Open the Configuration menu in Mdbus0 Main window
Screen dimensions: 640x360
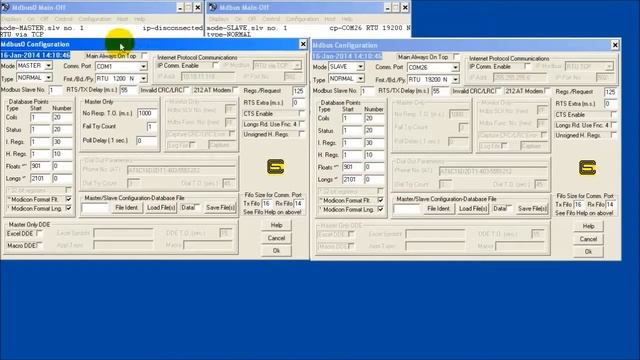95,19
